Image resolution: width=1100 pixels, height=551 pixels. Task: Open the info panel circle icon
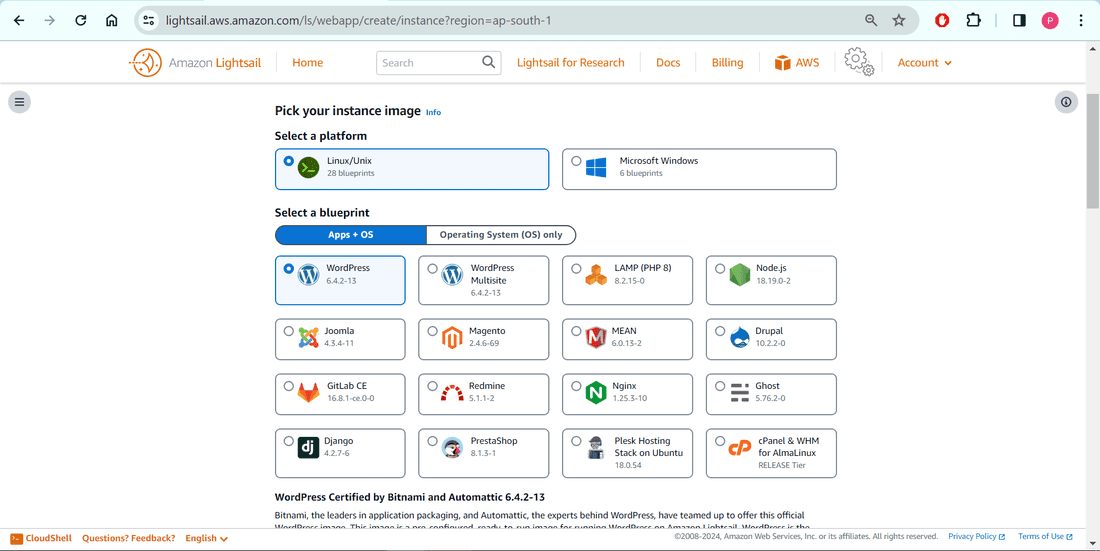point(1066,102)
